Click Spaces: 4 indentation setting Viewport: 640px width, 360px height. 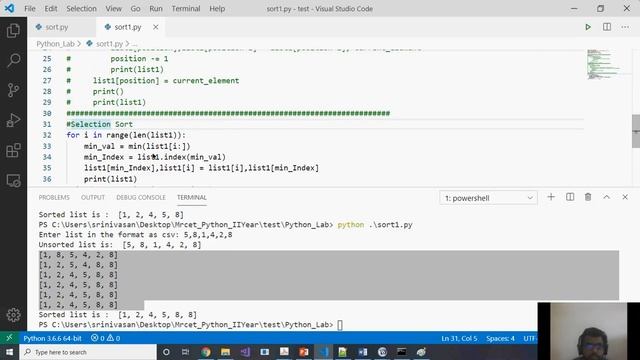pyautogui.click(x=500, y=338)
